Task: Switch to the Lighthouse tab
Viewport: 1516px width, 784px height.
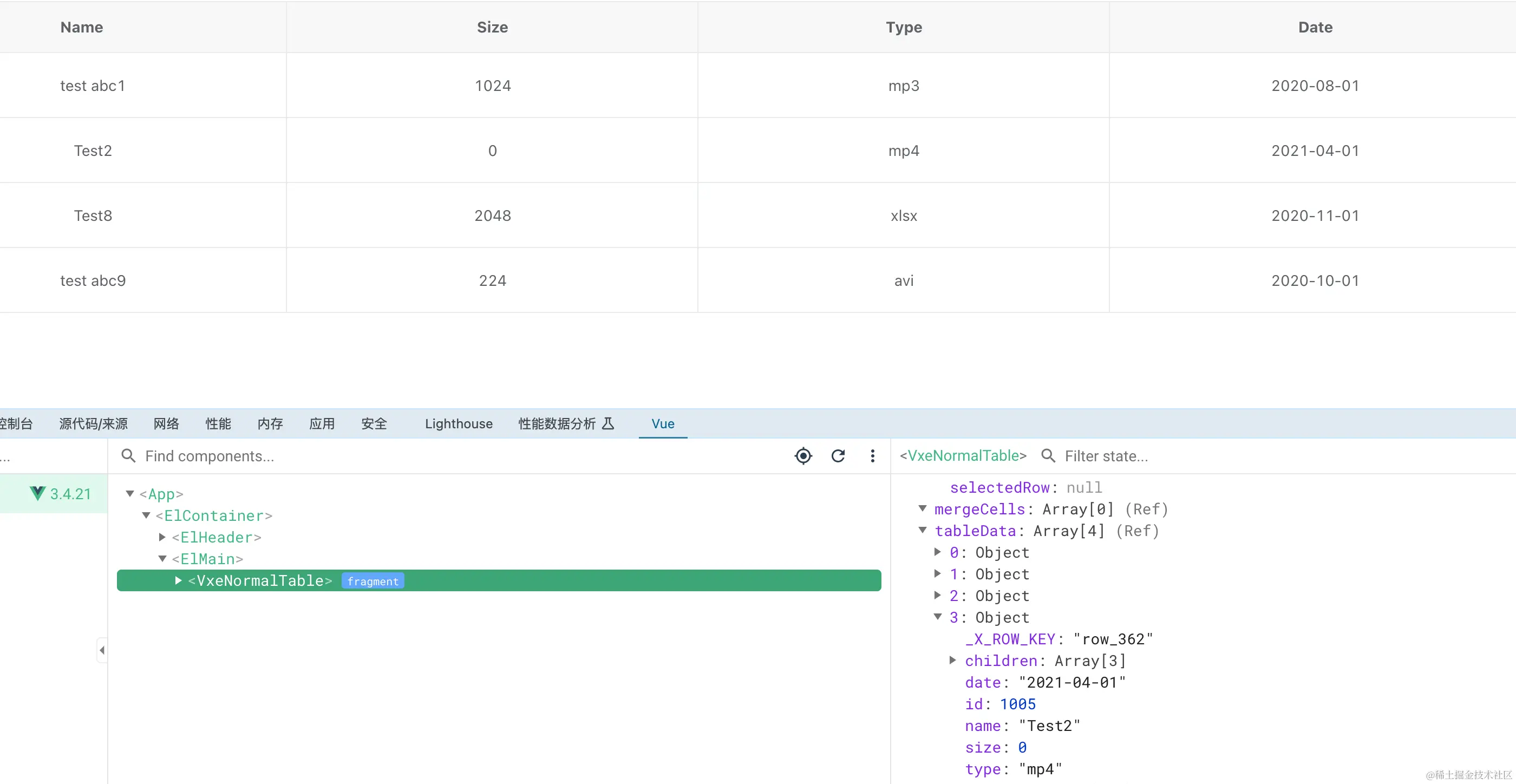Action: [459, 424]
